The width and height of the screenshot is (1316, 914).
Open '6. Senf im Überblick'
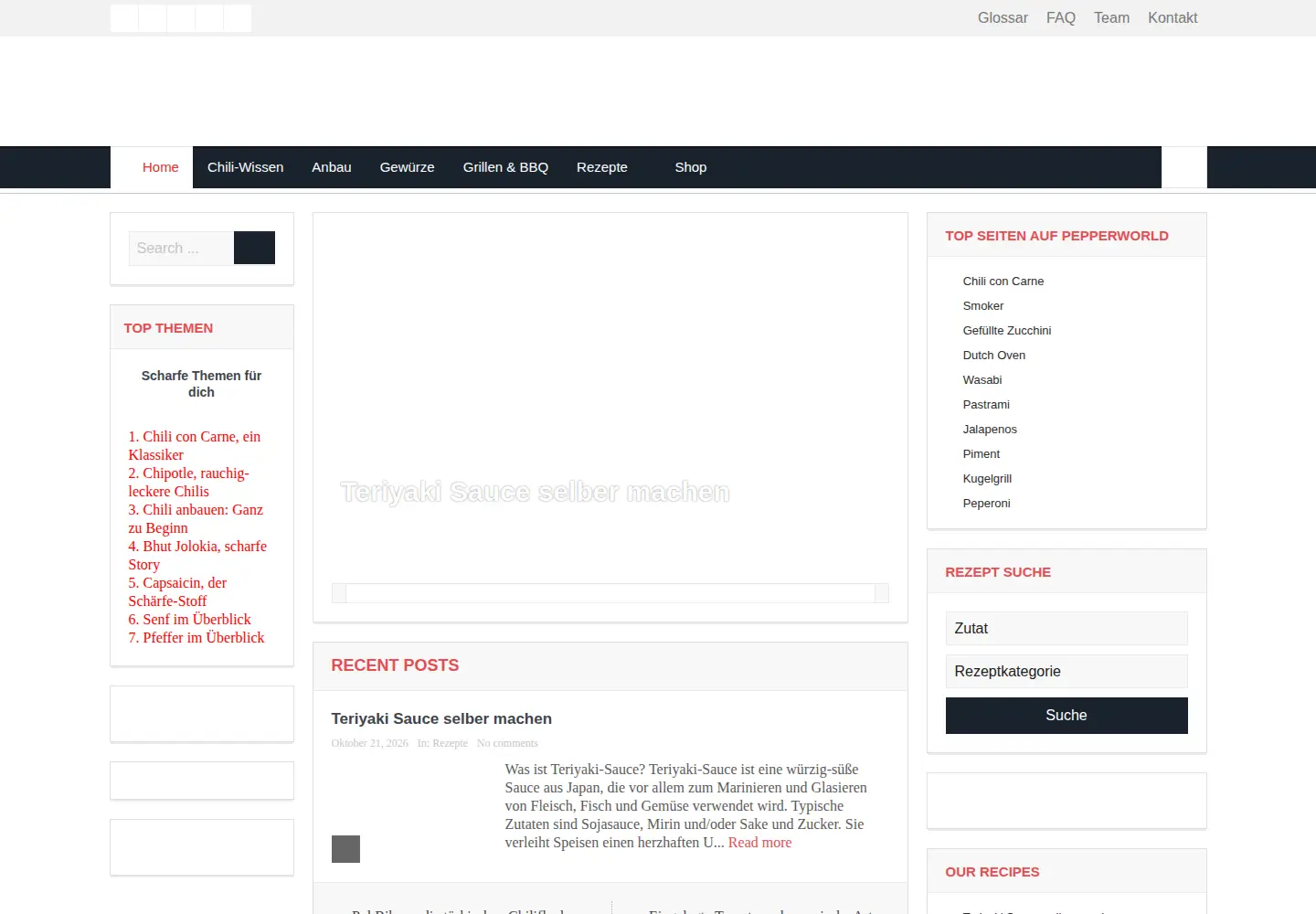click(x=189, y=620)
